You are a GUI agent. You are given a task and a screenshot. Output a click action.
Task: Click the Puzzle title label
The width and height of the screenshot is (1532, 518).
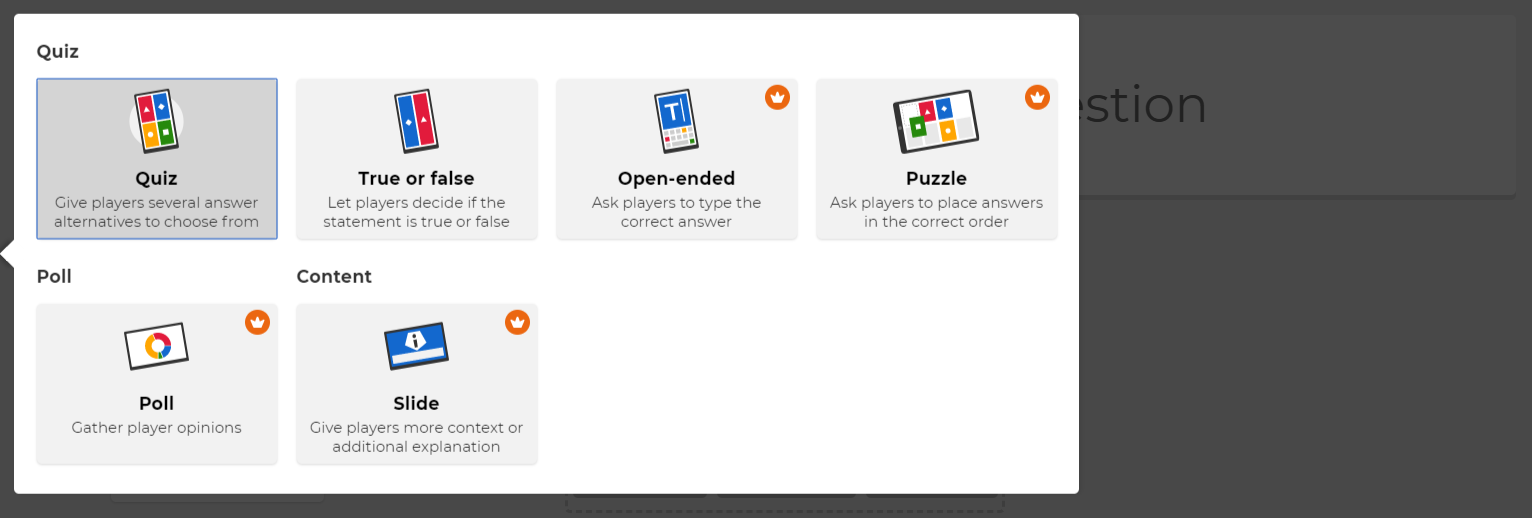coord(936,179)
